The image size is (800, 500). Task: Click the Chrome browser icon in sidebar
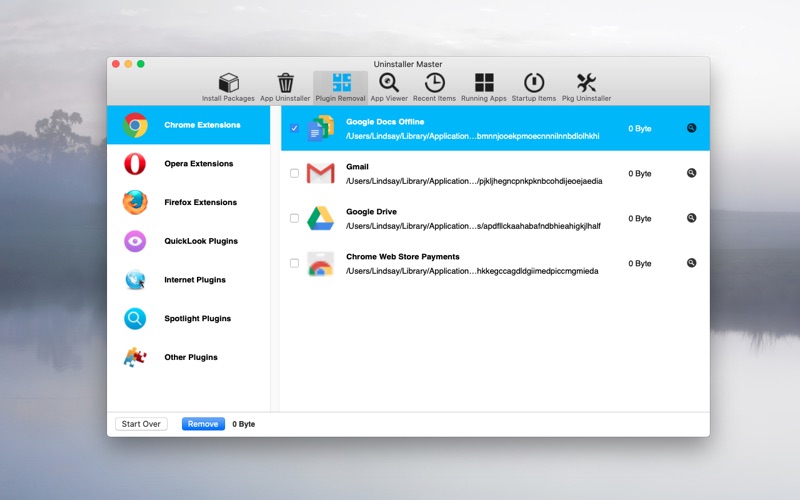click(x=135, y=125)
